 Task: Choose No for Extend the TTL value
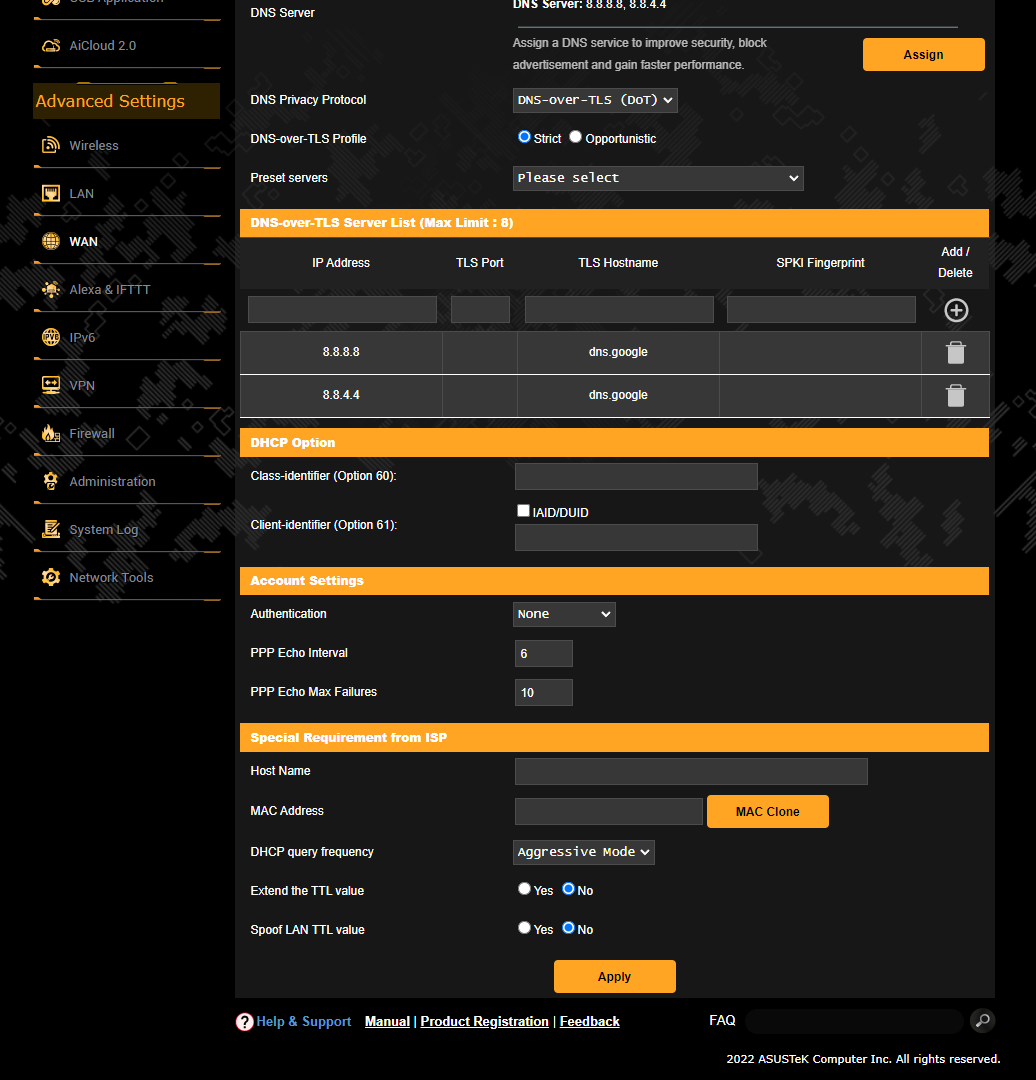point(568,889)
